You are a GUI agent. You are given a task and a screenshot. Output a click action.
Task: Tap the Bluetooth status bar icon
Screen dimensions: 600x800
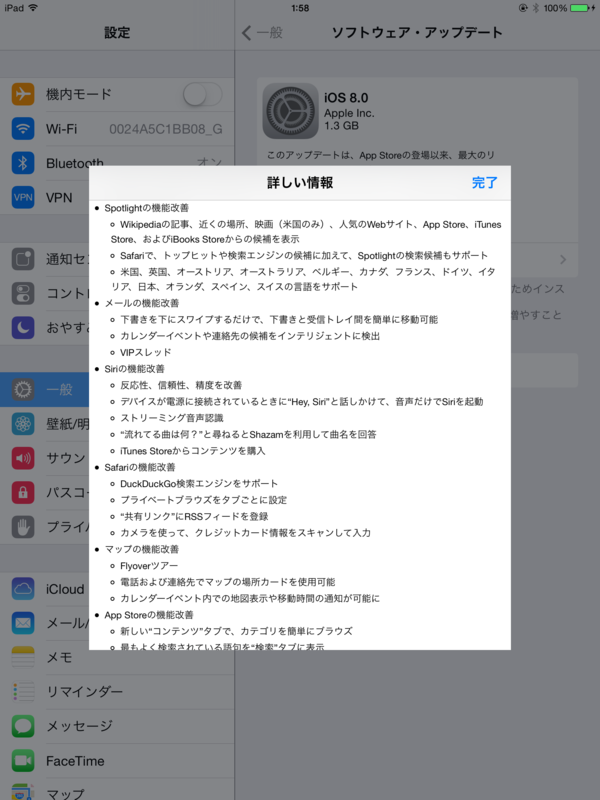tap(536, 8)
